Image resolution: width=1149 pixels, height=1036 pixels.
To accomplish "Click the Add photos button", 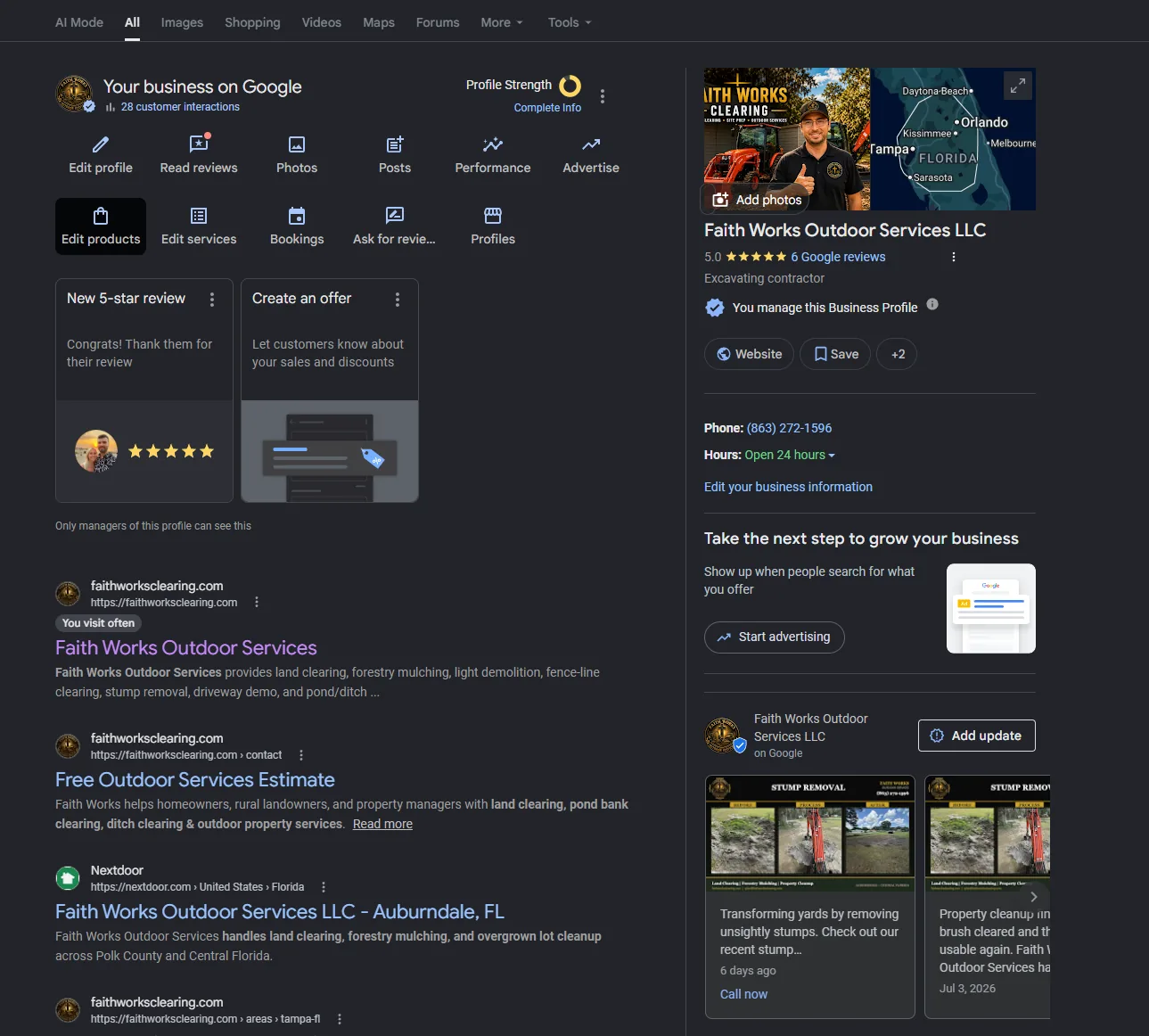I will tap(758, 200).
